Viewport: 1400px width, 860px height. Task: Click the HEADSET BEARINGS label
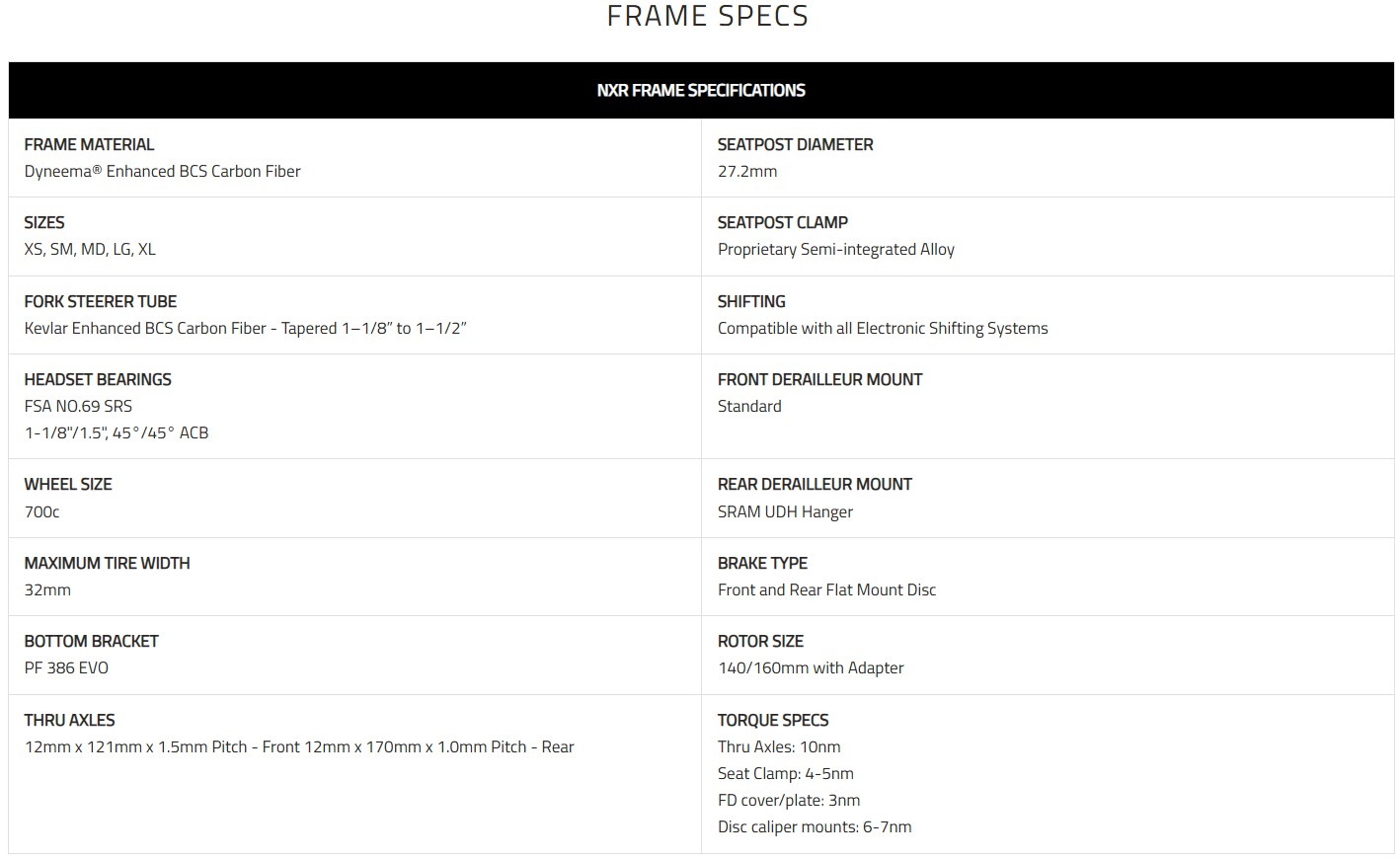pyautogui.click(x=98, y=379)
